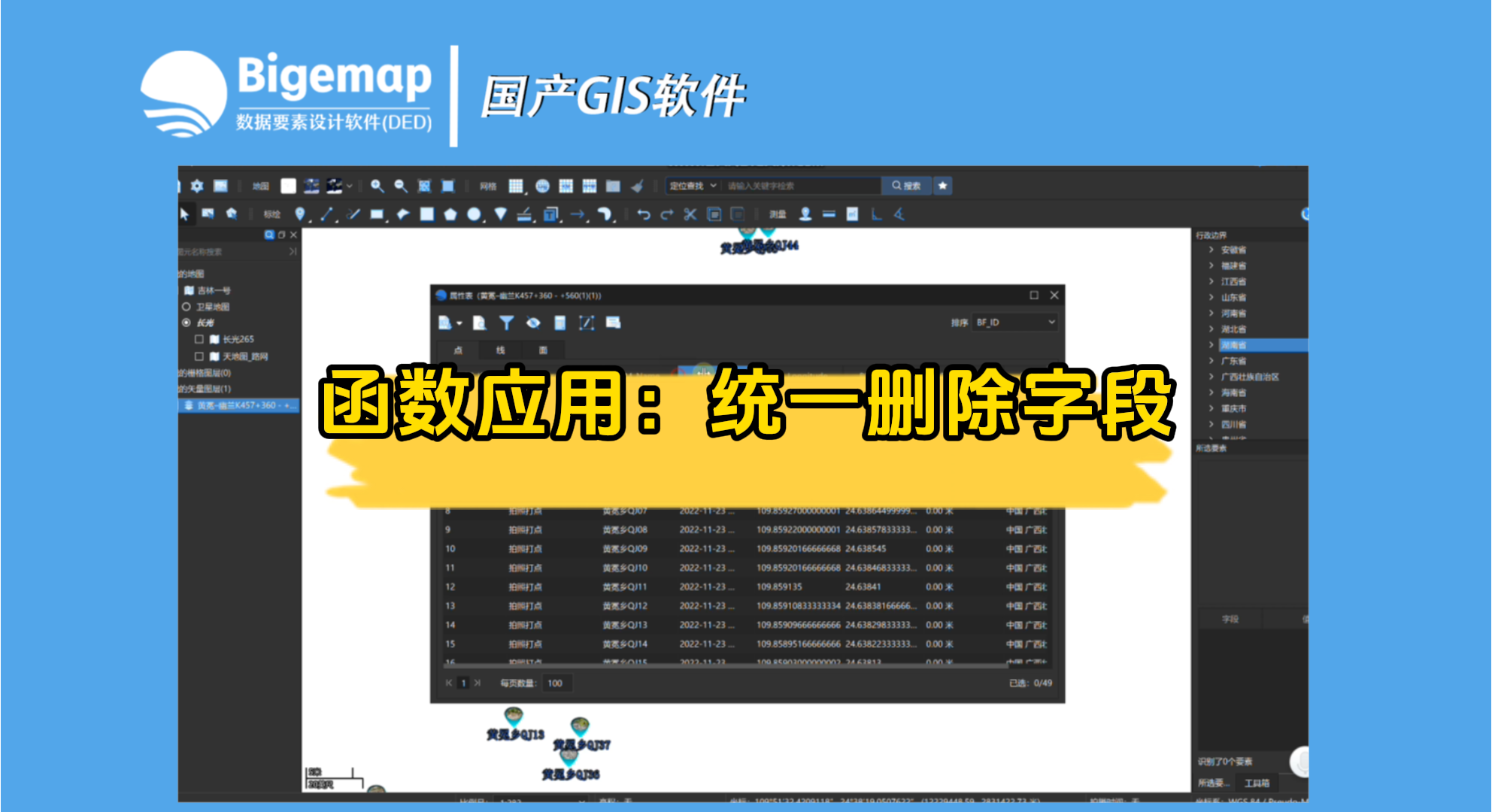Select the 卫星地图 radio button

tap(185, 306)
